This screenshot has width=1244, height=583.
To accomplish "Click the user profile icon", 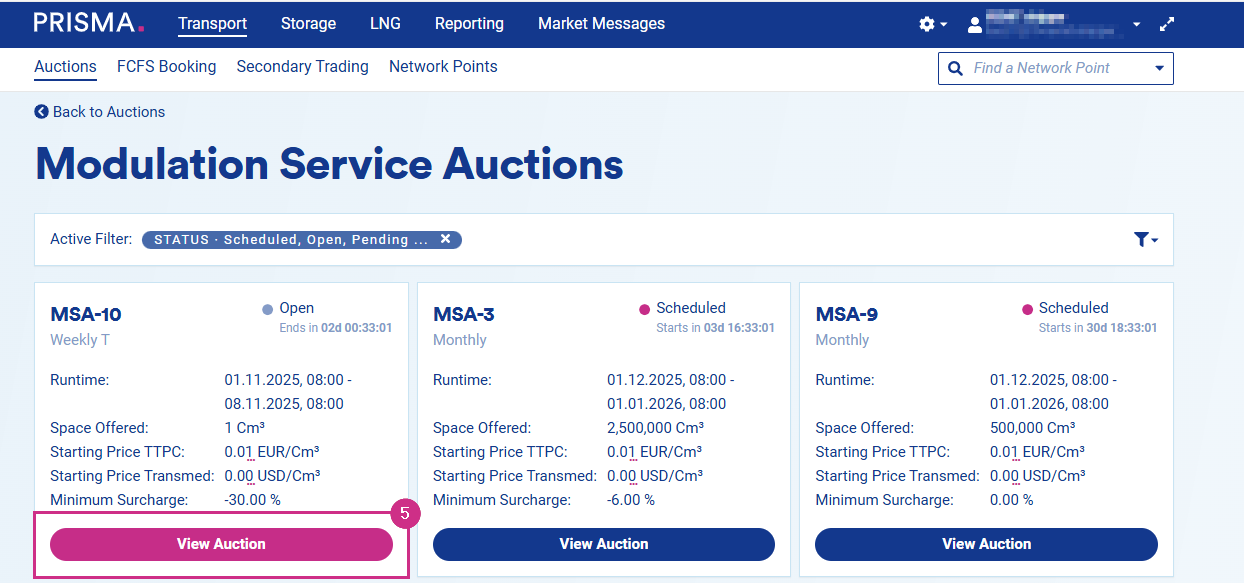I will click(x=975, y=24).
